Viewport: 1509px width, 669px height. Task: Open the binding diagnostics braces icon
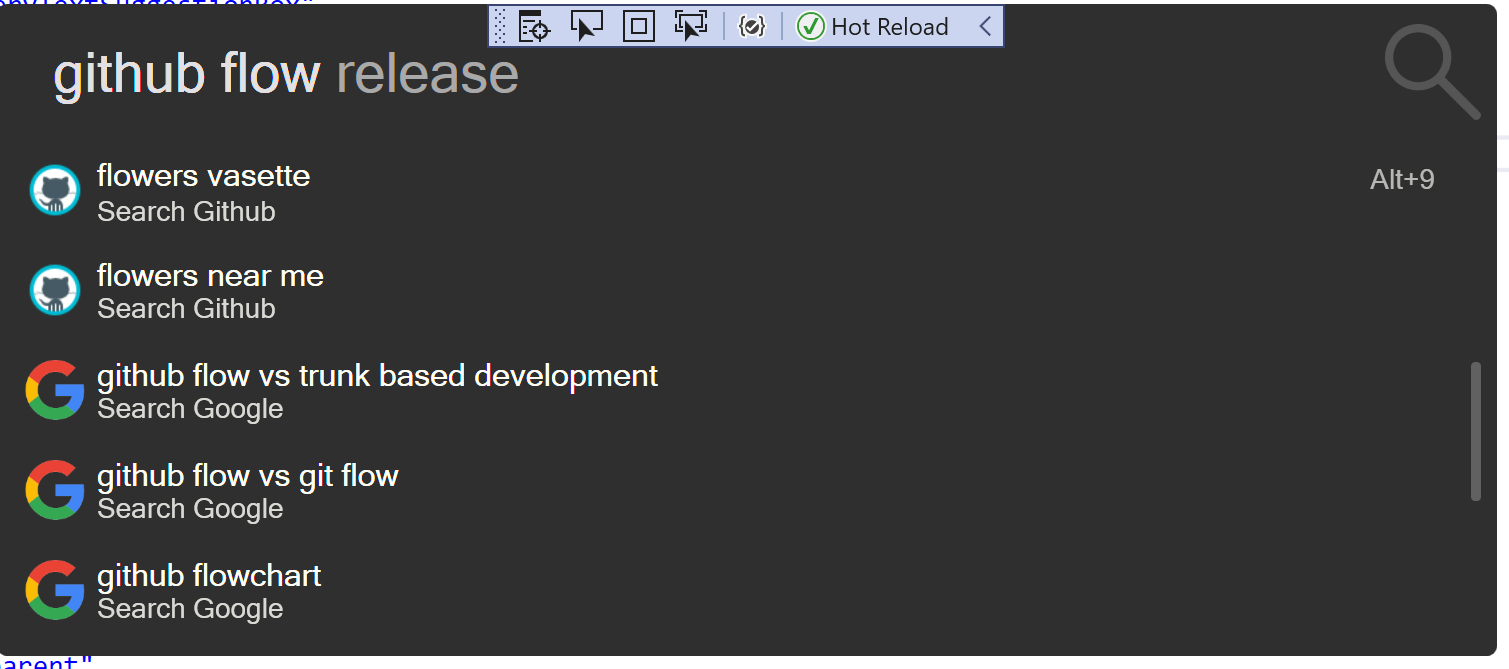(x=752, y=26)
